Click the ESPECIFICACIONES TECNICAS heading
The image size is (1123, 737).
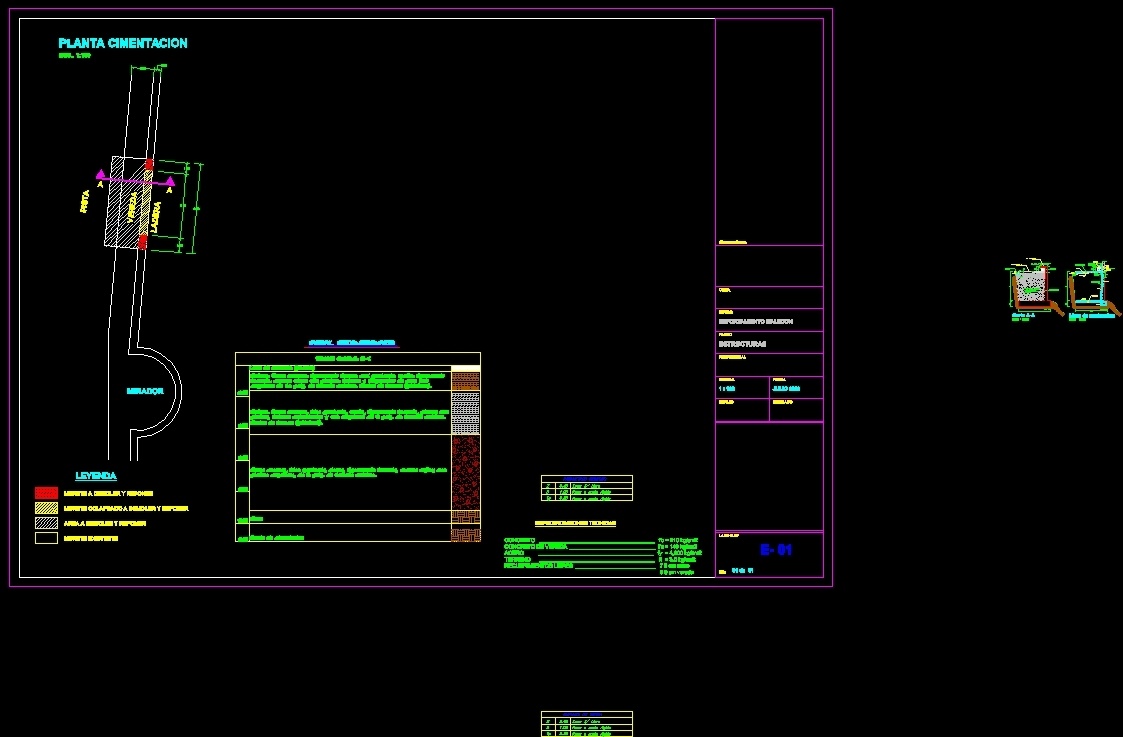(x=575, y=522)
